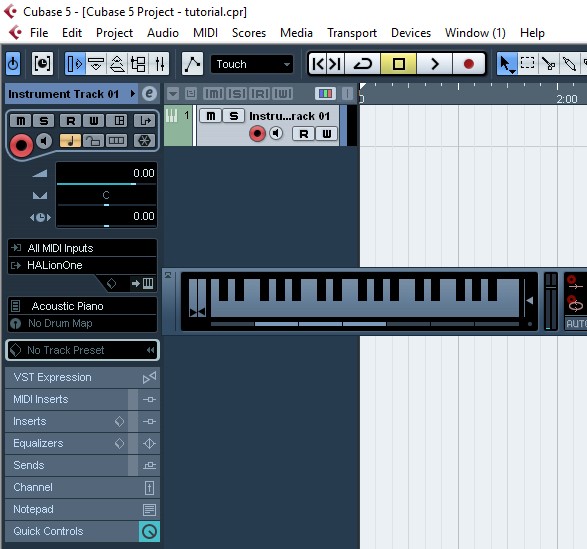Open No Track Preset field
587x549 pixels.
(x=83, y=350)
